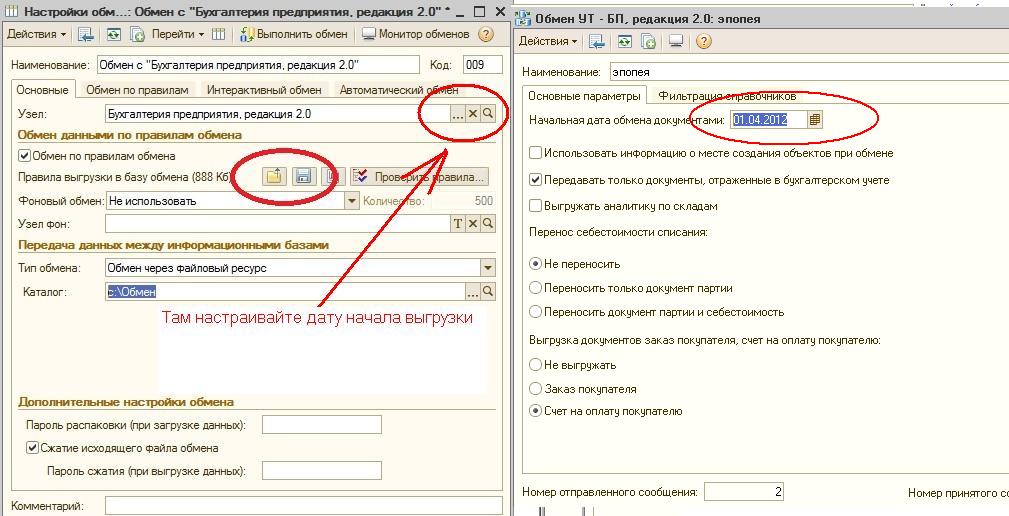Clear the Узел field with X button

click(473, 114)
